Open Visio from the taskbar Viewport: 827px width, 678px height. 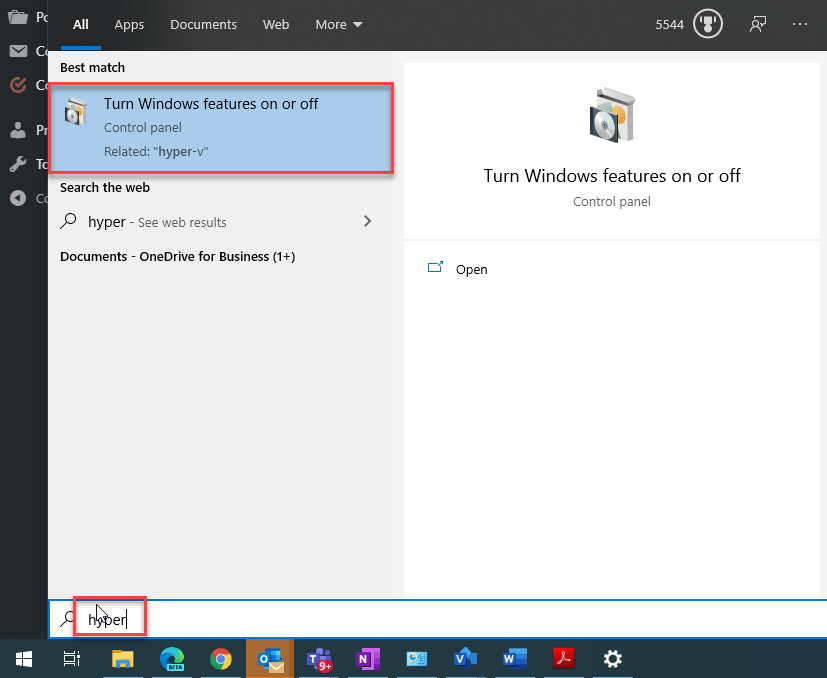pos(465,659)
